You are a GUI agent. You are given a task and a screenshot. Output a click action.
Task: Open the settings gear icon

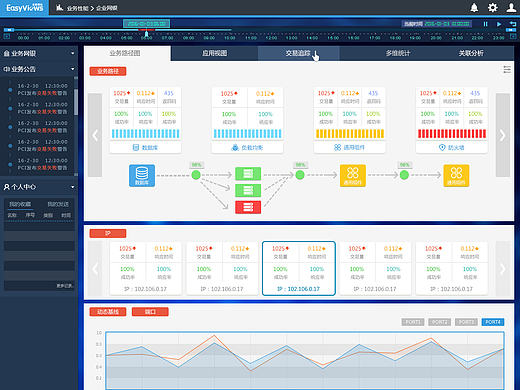(492, 8)
